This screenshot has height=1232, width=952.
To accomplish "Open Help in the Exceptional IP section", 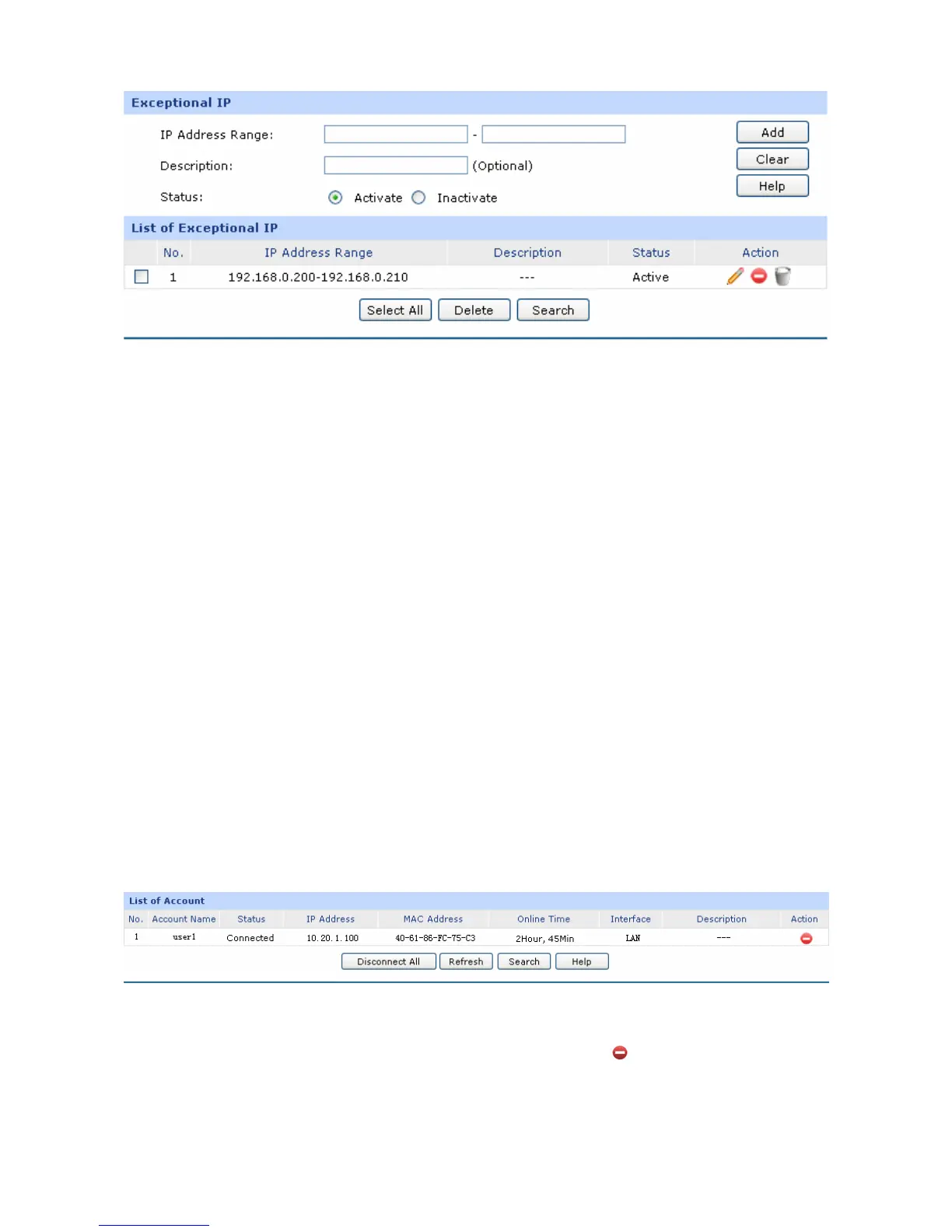I will pos(772,186).
